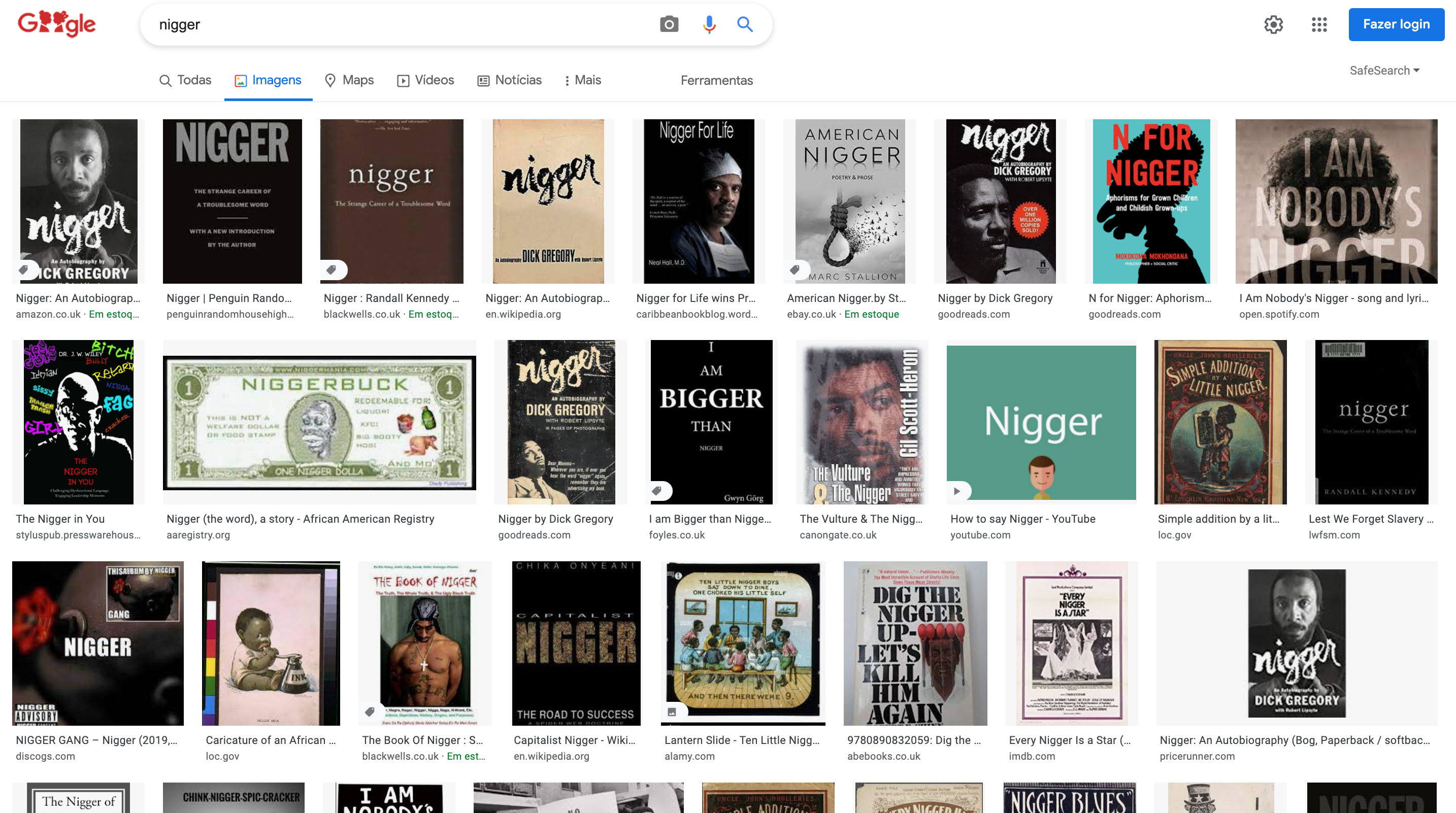This screenshot has width=1456, height=813.
Task: Open the Gil Scott-Heron book cover thumbnail
Action: pyautogui.click(x=863, y=422)
